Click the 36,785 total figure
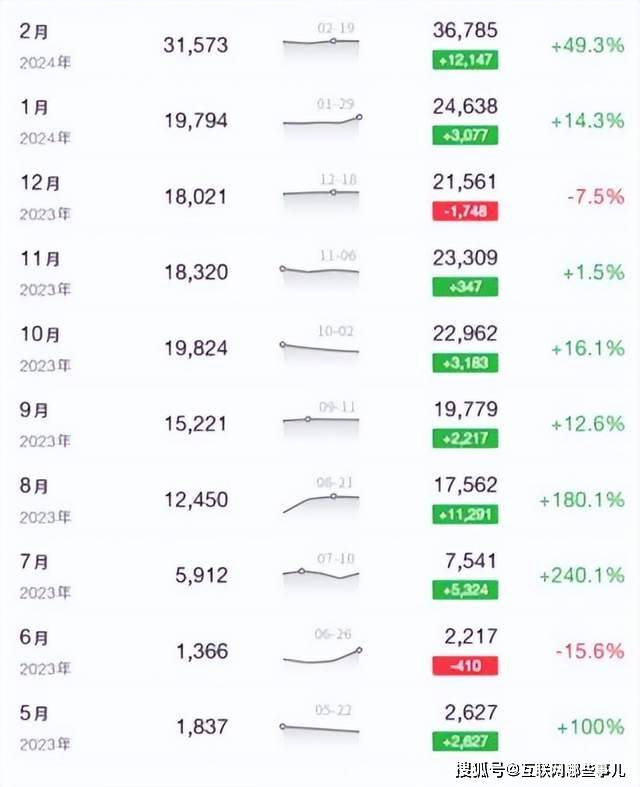Image resolution: width=640 pixels, height=787 pixels. (465, 30)
